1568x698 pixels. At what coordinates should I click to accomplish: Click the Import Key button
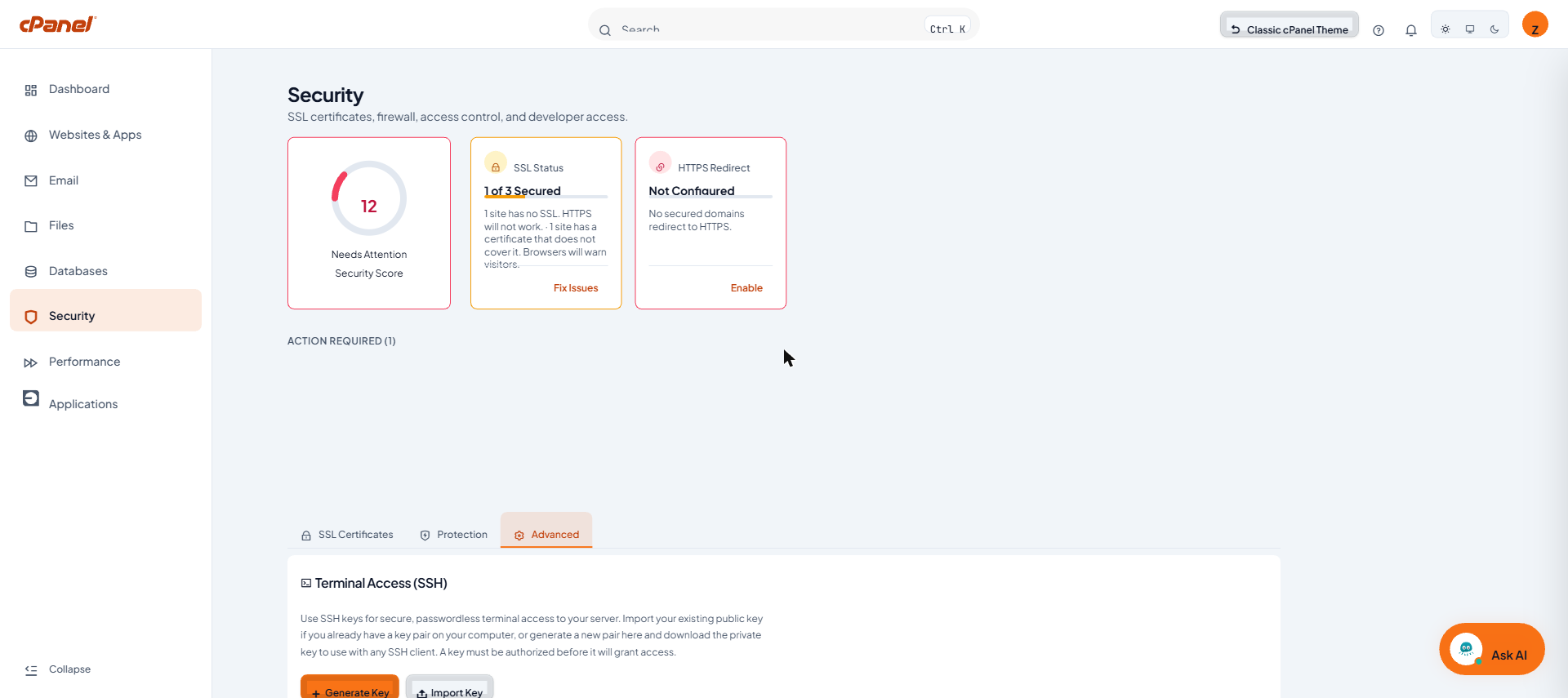pos(449,687)
